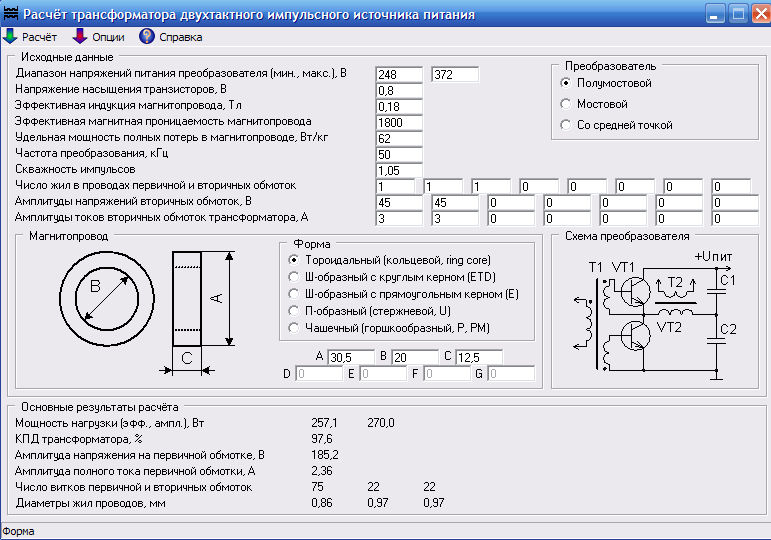Close the transformer calculator window

click(x=761, y=13)
